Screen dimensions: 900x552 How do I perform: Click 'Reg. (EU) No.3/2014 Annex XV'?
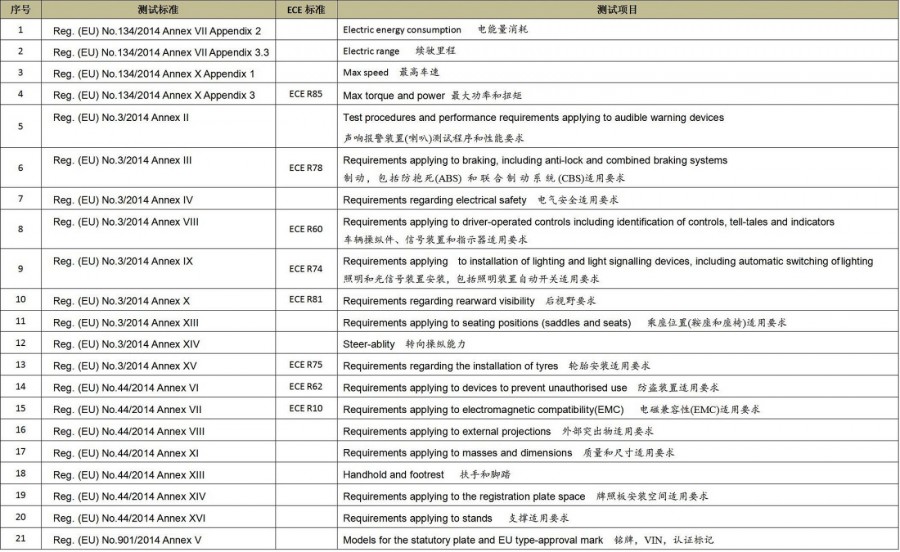(125, 366)
